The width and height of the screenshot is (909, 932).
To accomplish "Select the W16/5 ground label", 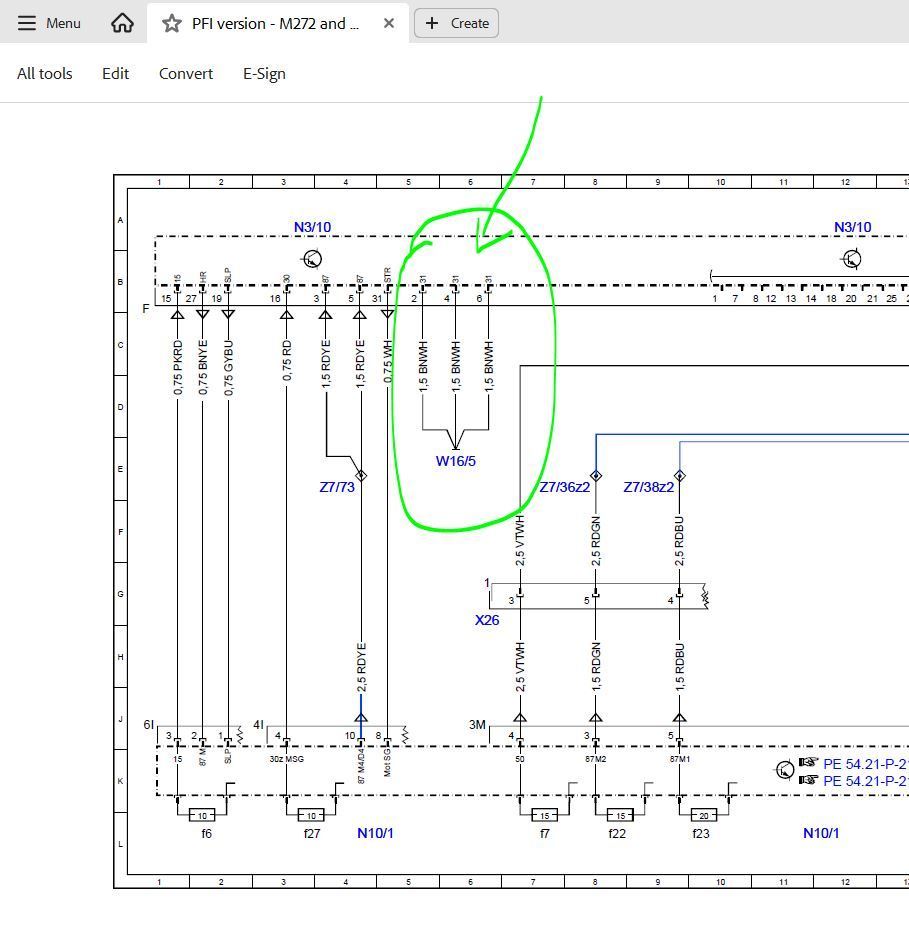I will (x=455, y=461).
